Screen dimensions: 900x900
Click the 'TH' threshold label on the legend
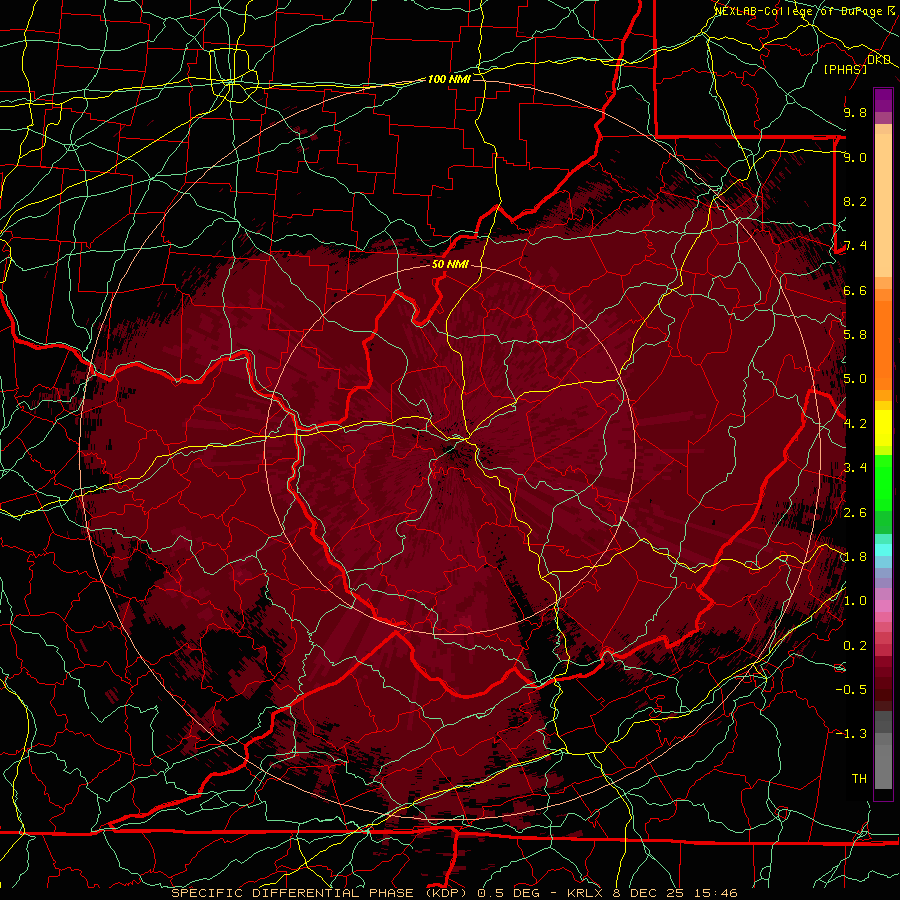pyautogui.click(x=859, y=779)
